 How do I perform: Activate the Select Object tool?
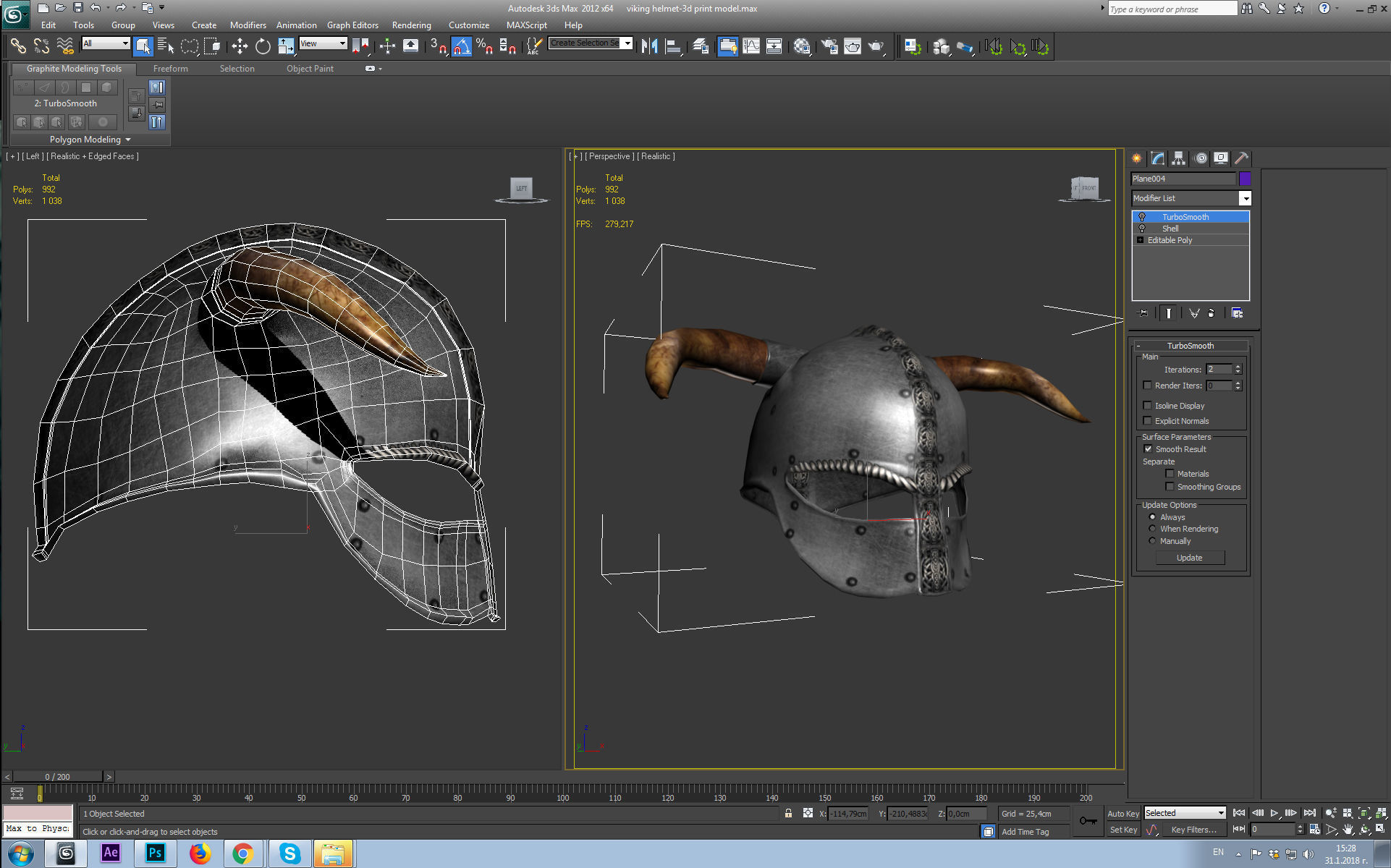(x=143, y=46)
